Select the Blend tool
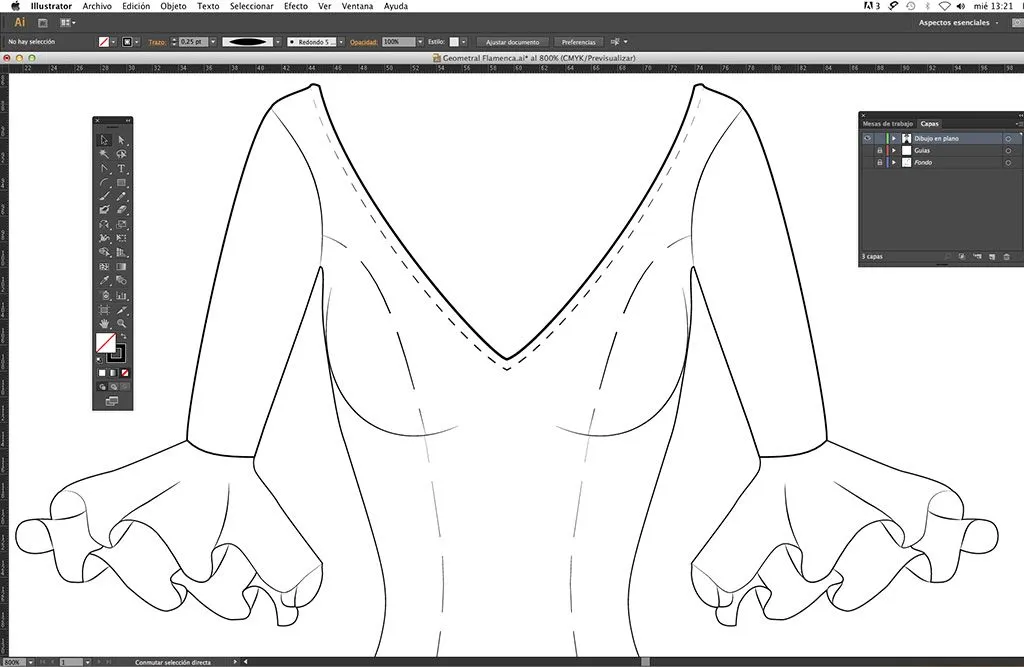This screenshot has height=667, width=1024. pyautogui.click(x=121, y=280)
